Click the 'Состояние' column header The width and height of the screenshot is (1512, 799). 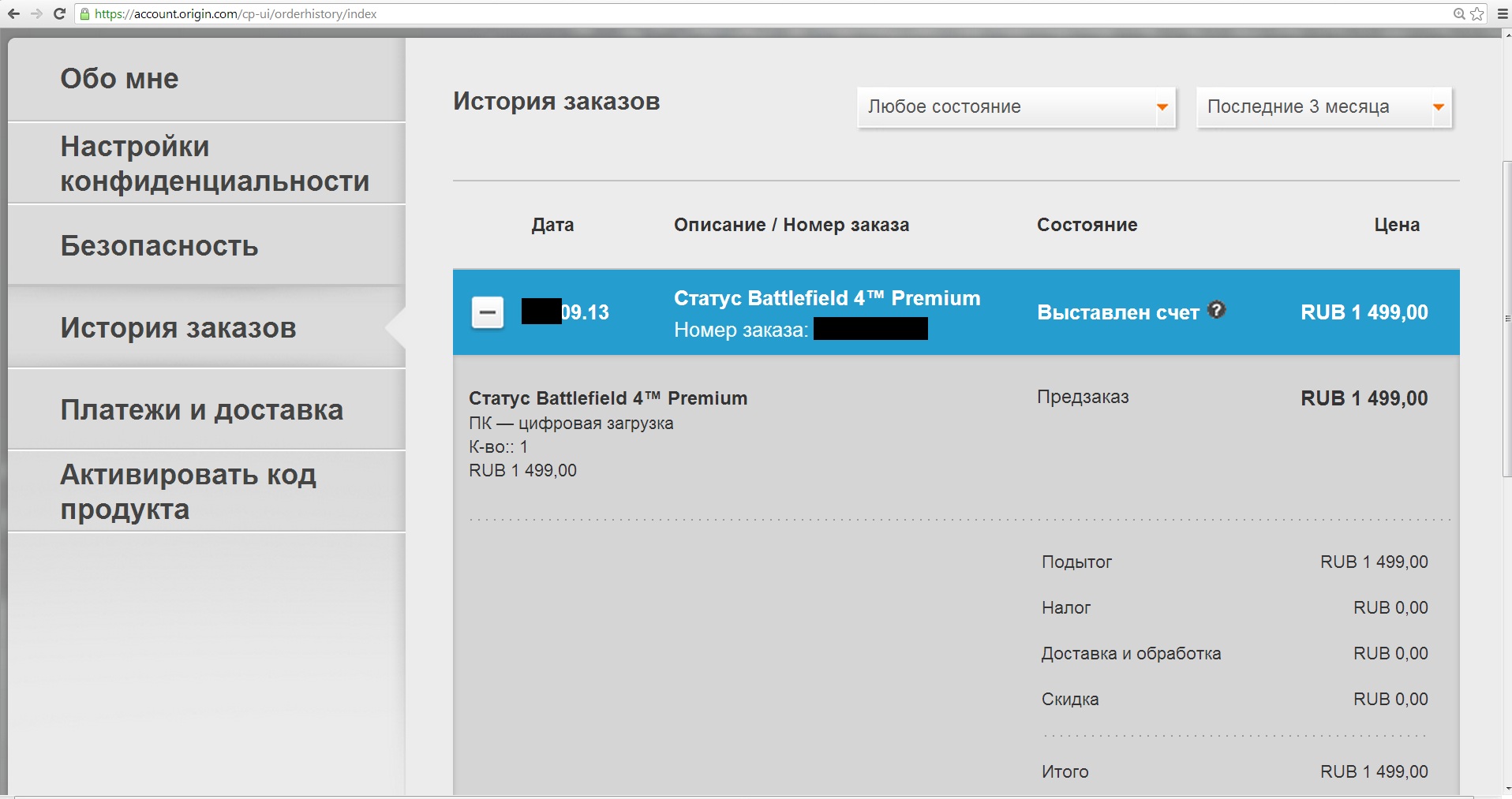click(1087, 225)
